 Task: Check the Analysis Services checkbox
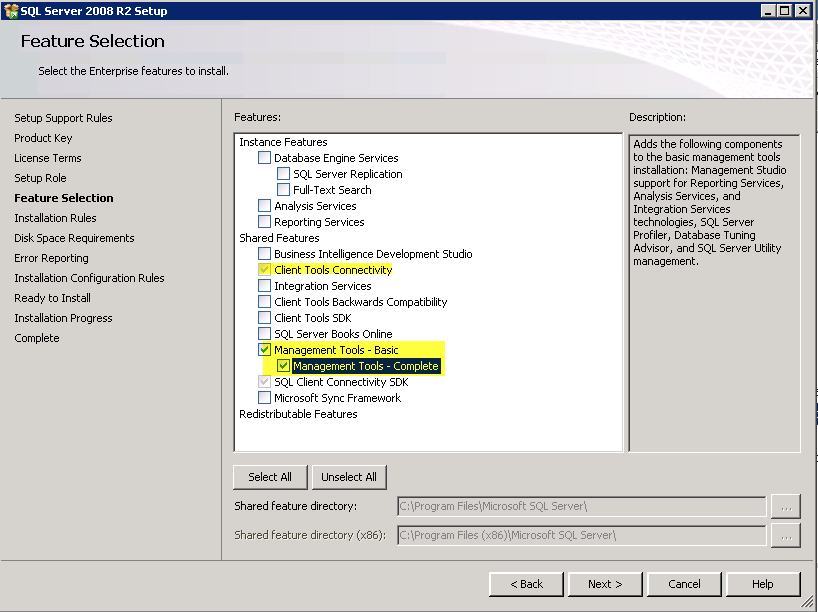pos(264,206)
